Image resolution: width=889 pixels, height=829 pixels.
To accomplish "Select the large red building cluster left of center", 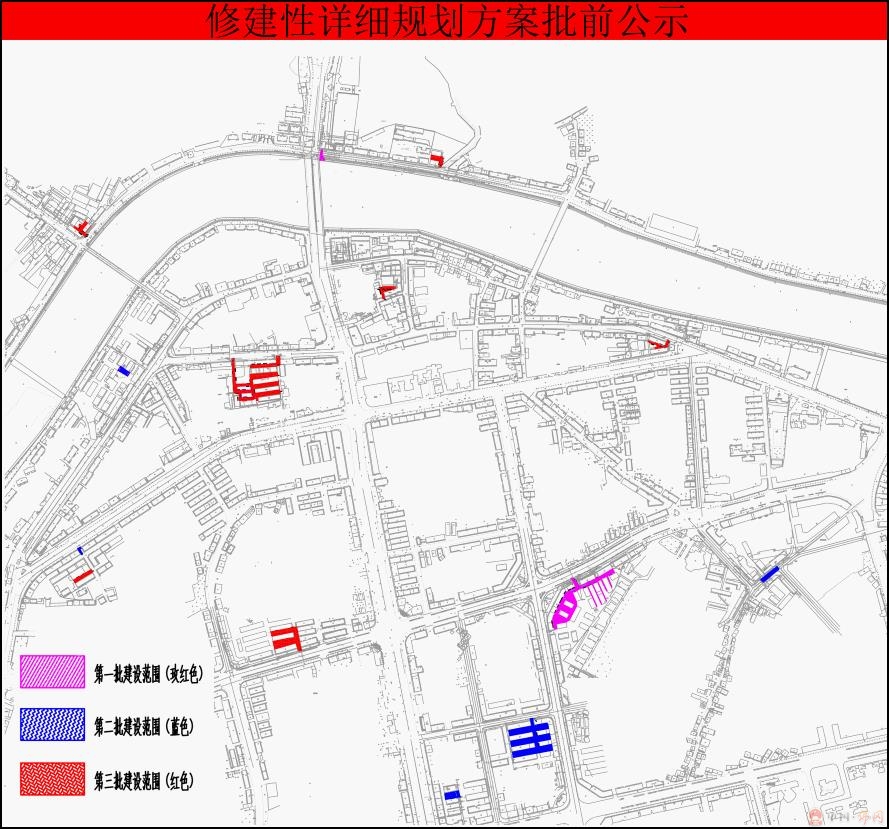I will point(257,380).
